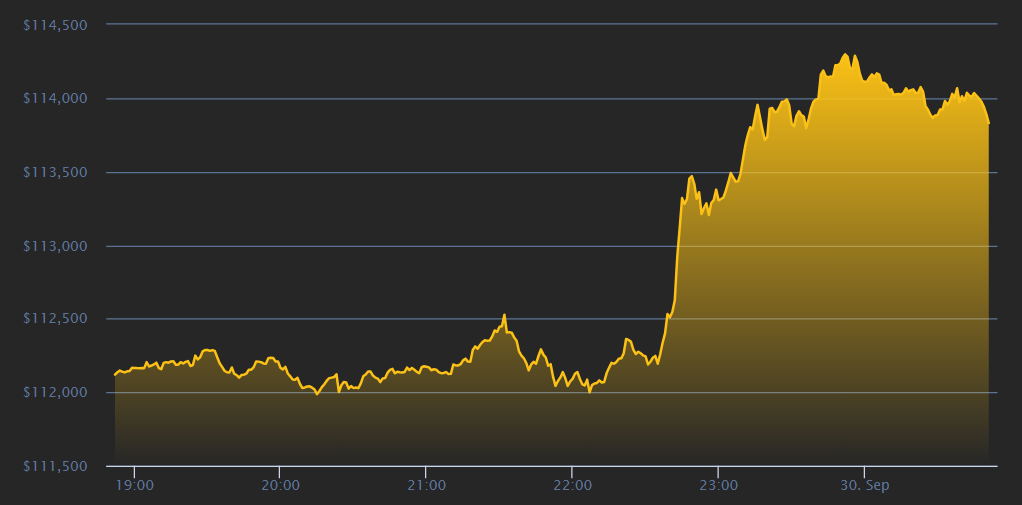Click the line's first peak just before 23:00
The height and width of the screenshot is (505, 1022).
pos(691,176)
